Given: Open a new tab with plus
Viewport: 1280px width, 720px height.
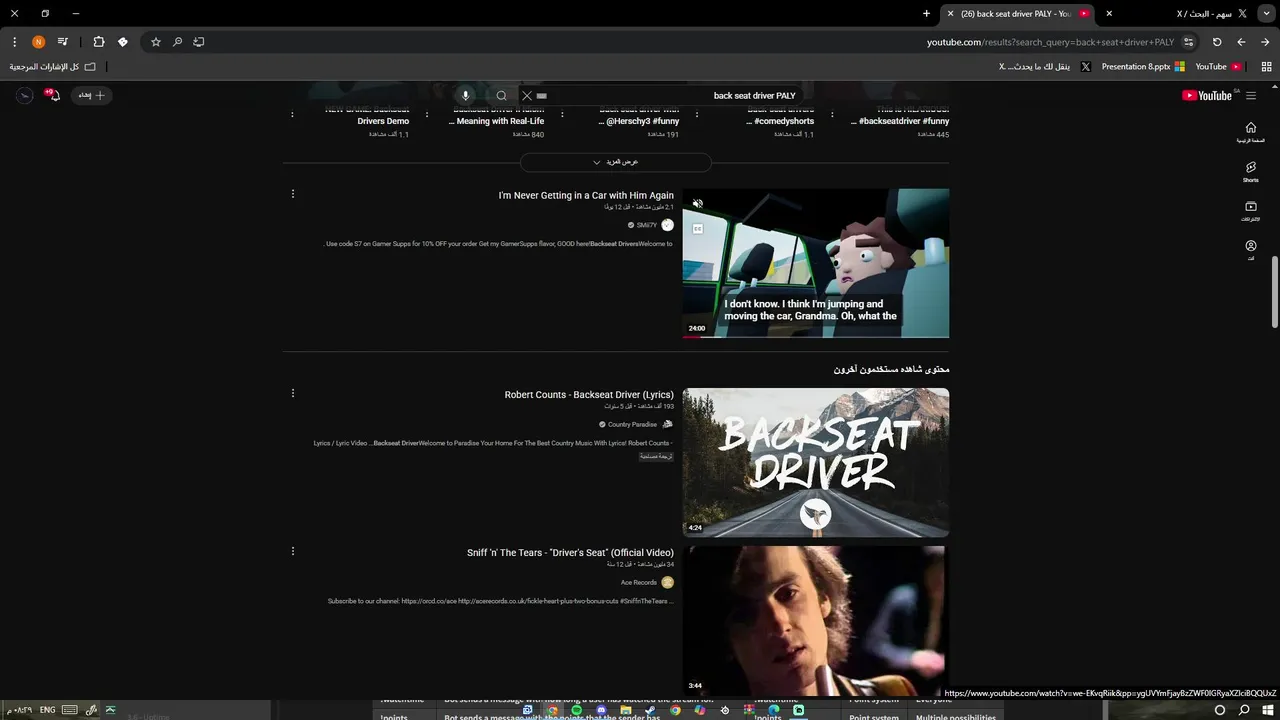Looking at the screenshot, I should [x=926, y=14].
